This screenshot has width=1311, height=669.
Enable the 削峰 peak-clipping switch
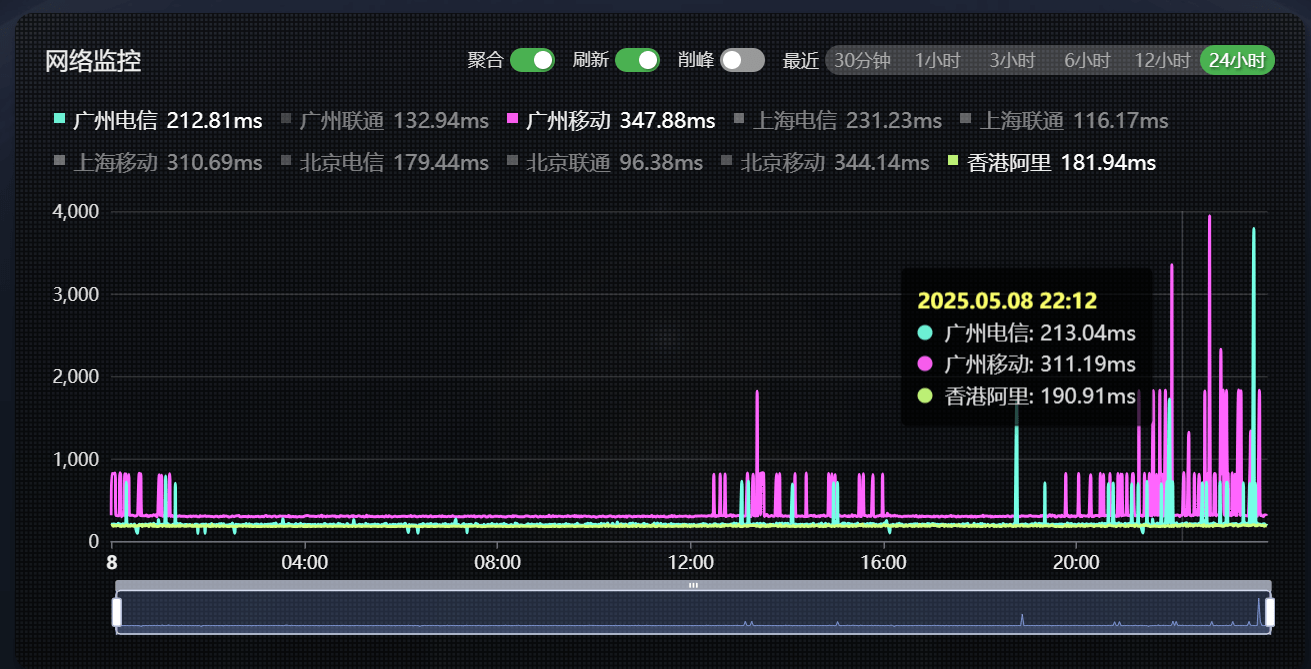pos(742,60)
